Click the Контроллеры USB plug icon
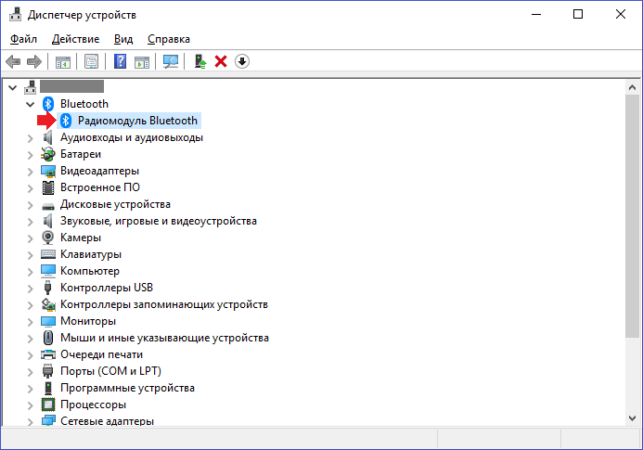This screenshot has height=450, width=643. (x=48, y=288)
